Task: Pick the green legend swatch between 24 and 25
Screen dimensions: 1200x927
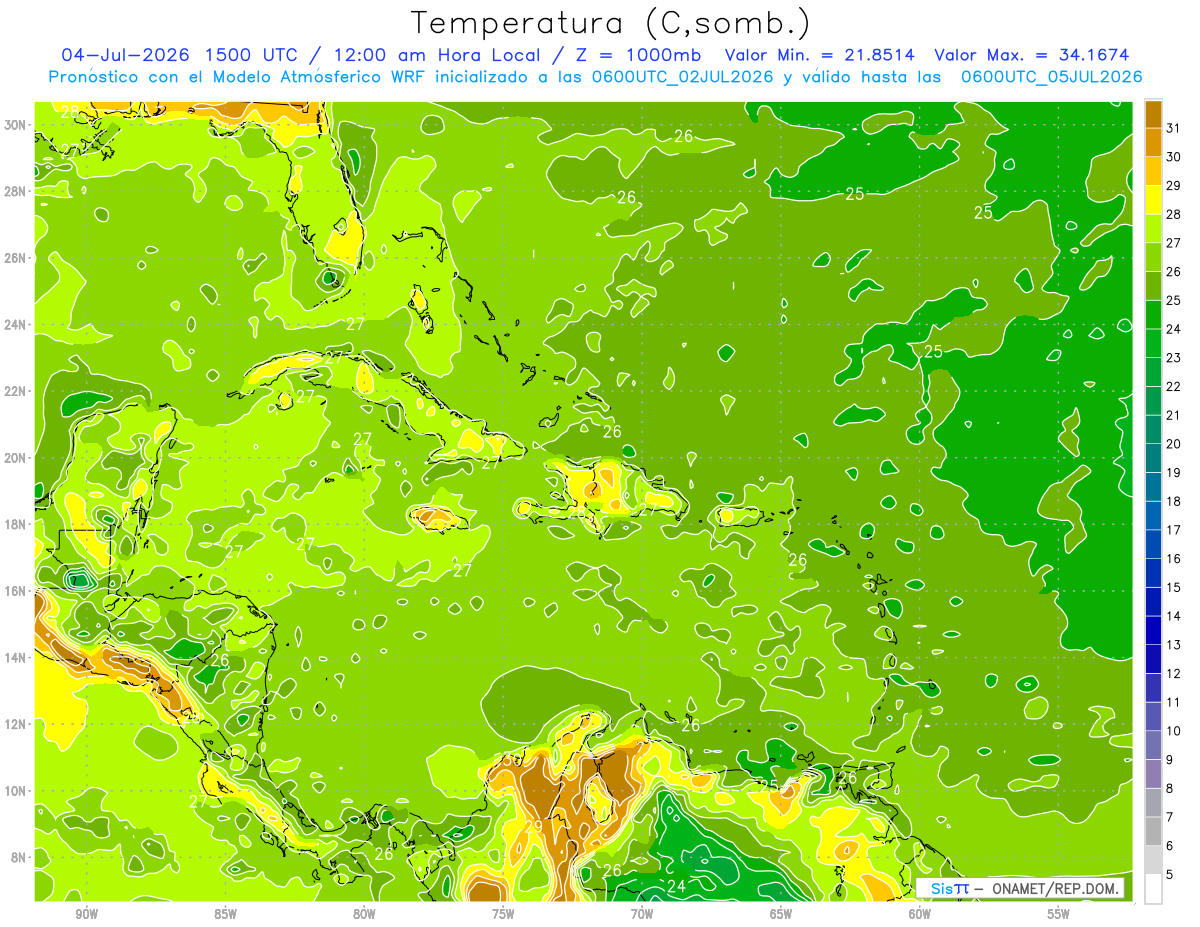Action: pos(1153,315)
